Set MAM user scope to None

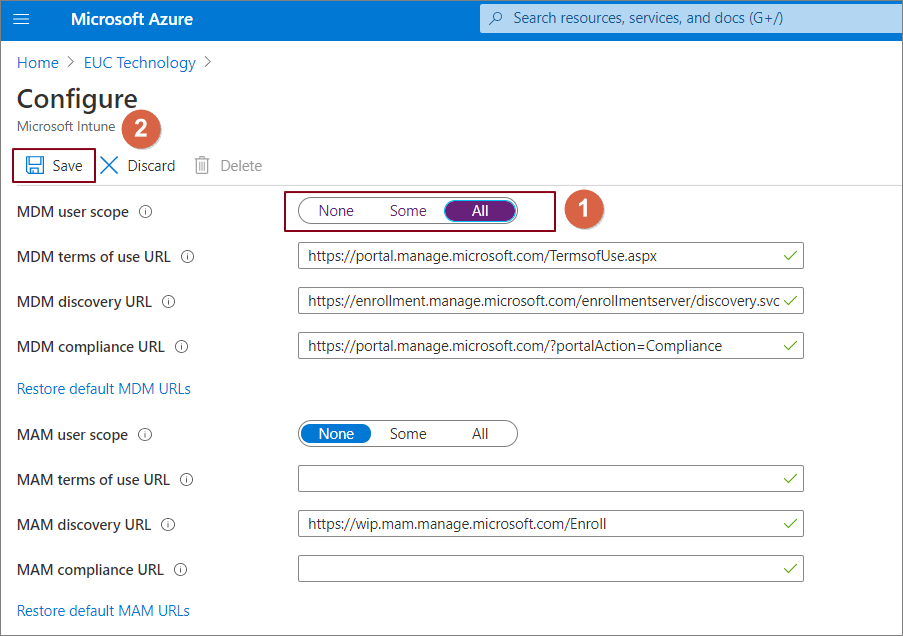pos(336,434)
